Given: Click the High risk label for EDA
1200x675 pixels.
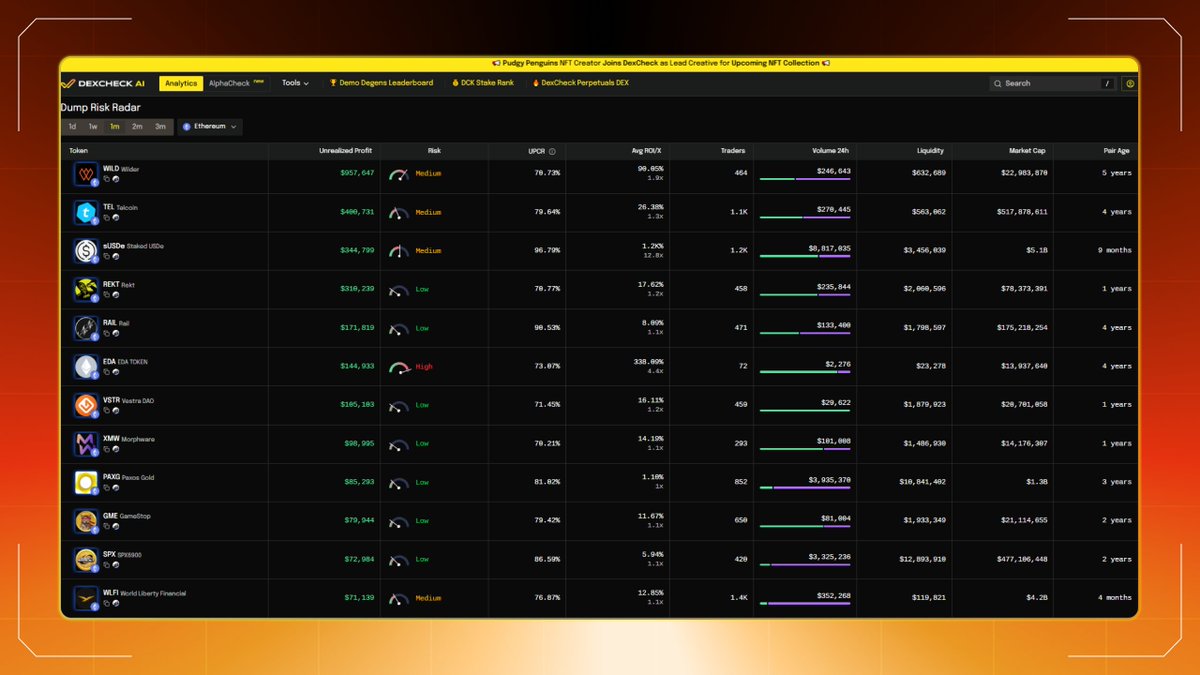Looking at the screenshot, I should [424, 367].
